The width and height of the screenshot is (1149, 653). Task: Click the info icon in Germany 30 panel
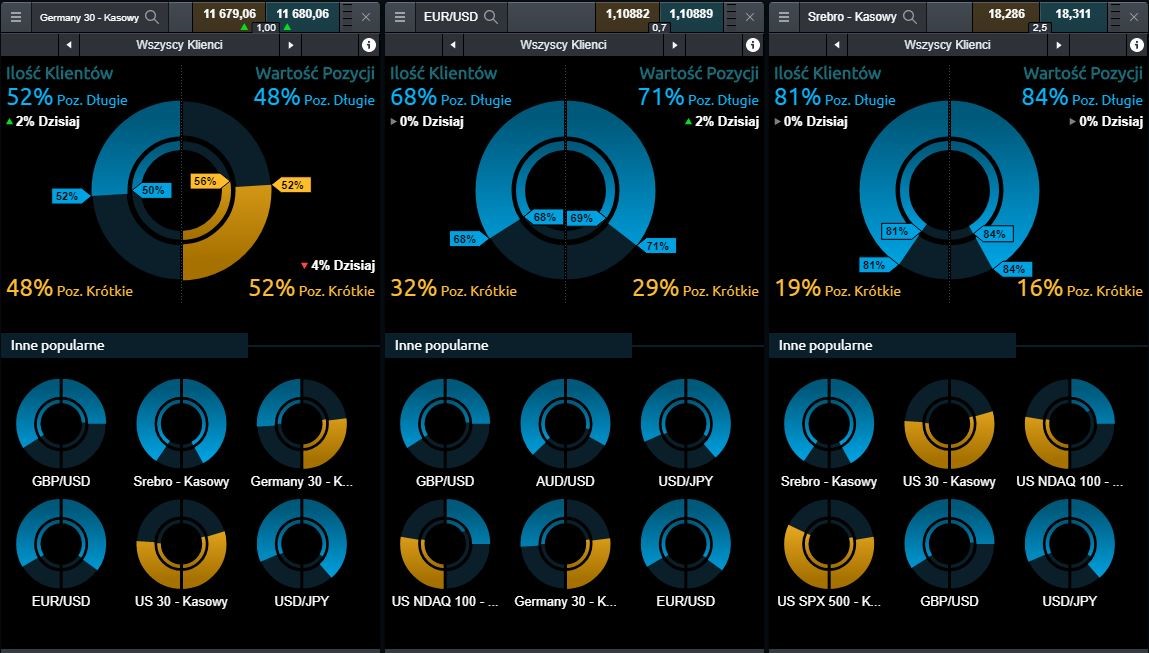(x=368, y=45)
